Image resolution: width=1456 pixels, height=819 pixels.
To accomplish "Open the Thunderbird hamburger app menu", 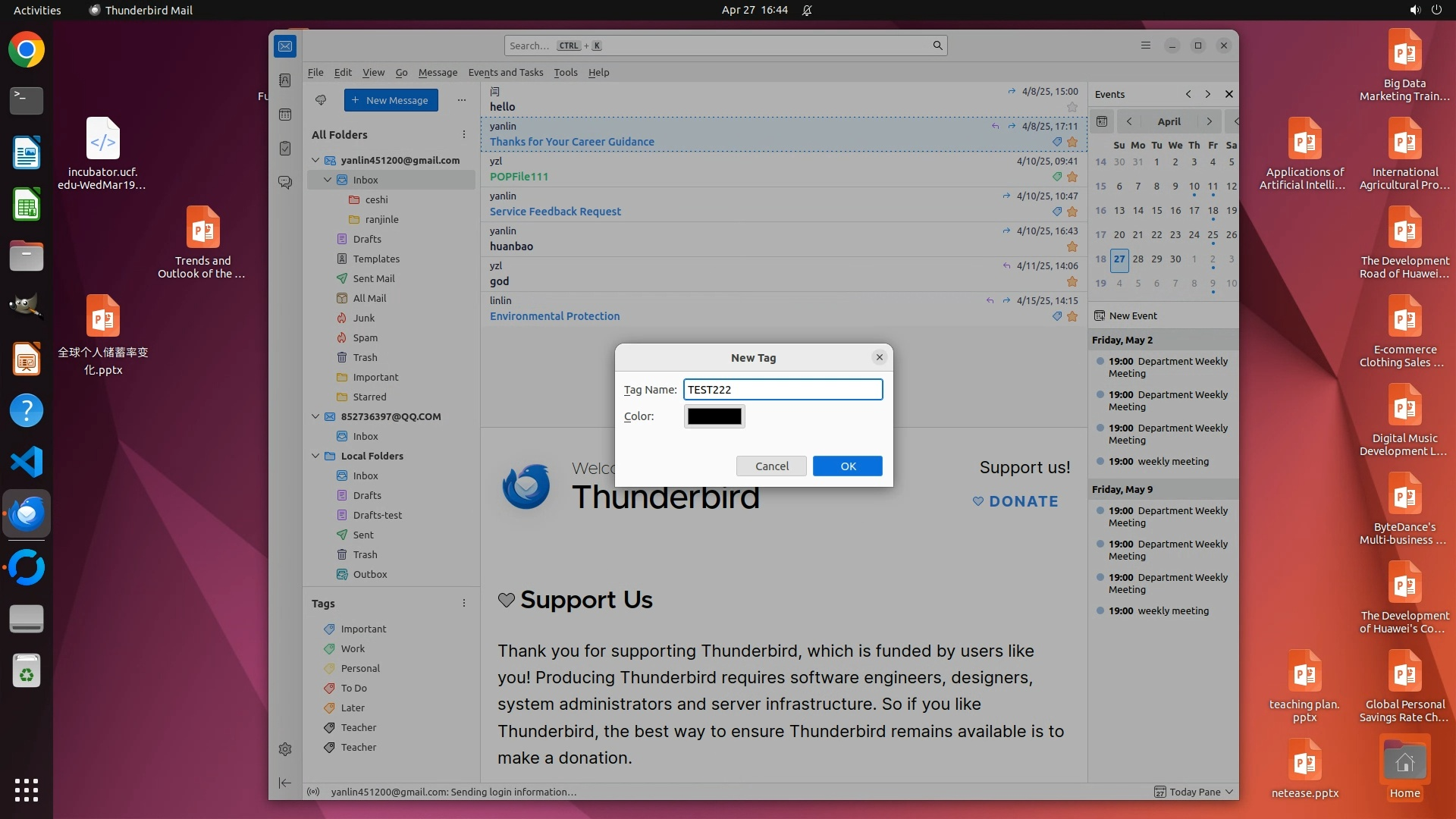I will coord(1145,45).
